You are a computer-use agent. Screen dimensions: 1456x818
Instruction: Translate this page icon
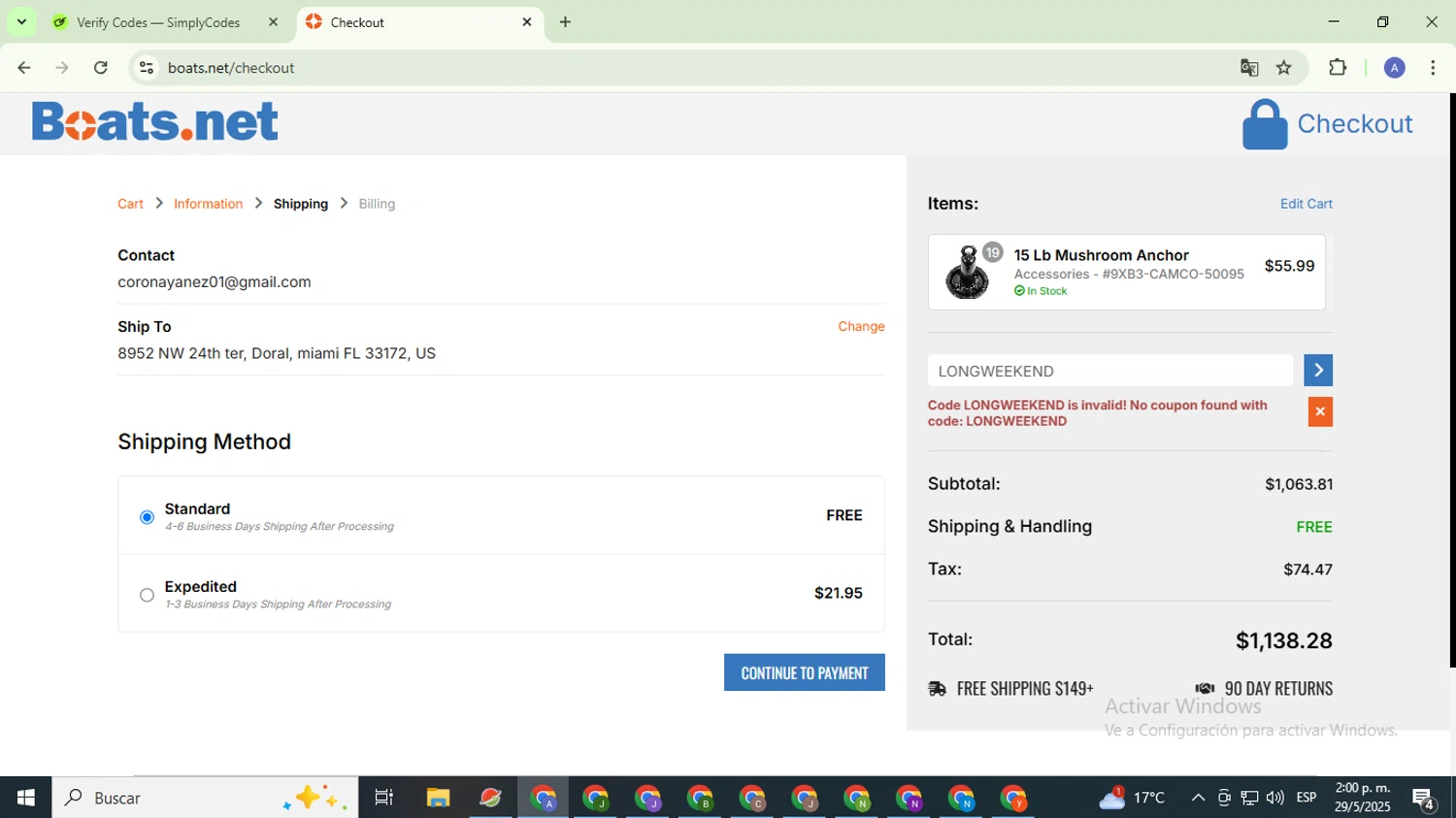pos(1249,68)
